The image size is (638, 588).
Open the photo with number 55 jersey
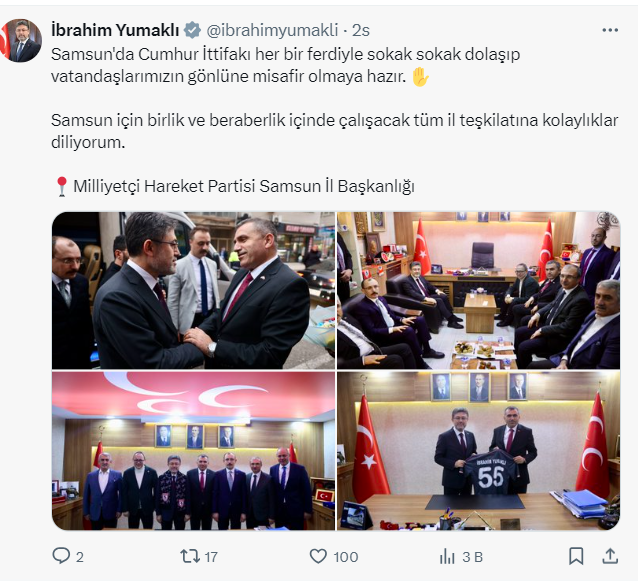coord(478,450)
